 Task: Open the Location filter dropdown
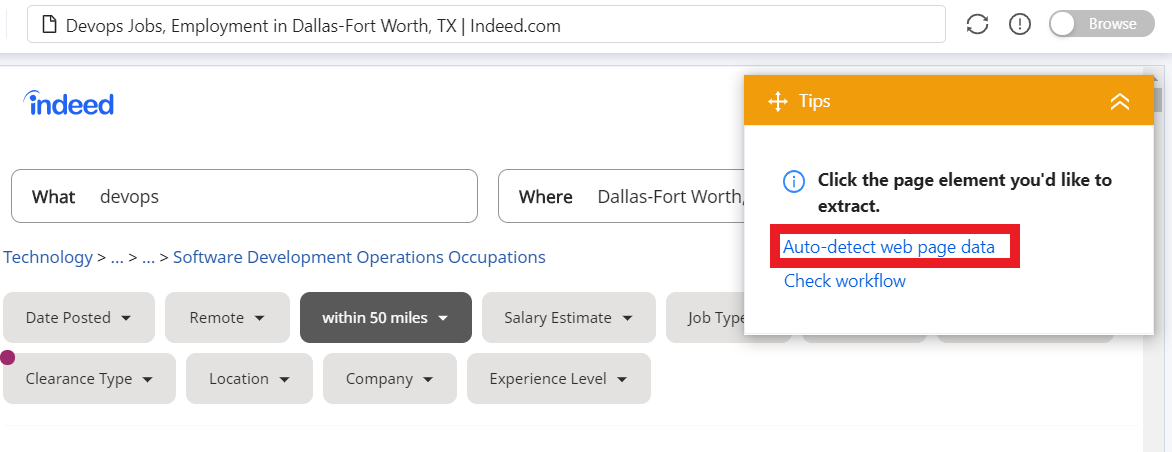pyautogui.click(x=250, y=379)
